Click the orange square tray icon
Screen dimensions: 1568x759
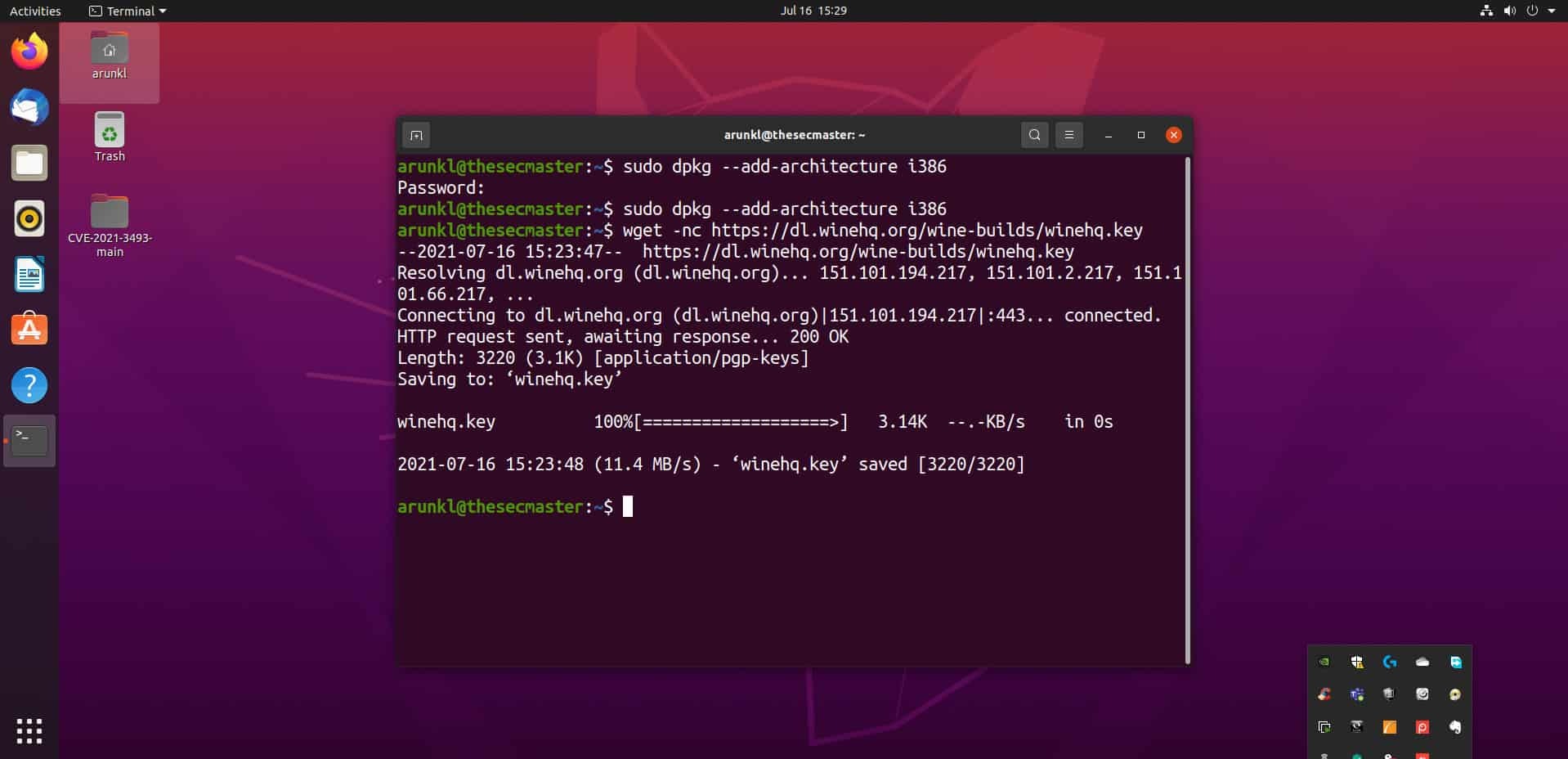click(x=1390, y=727)
